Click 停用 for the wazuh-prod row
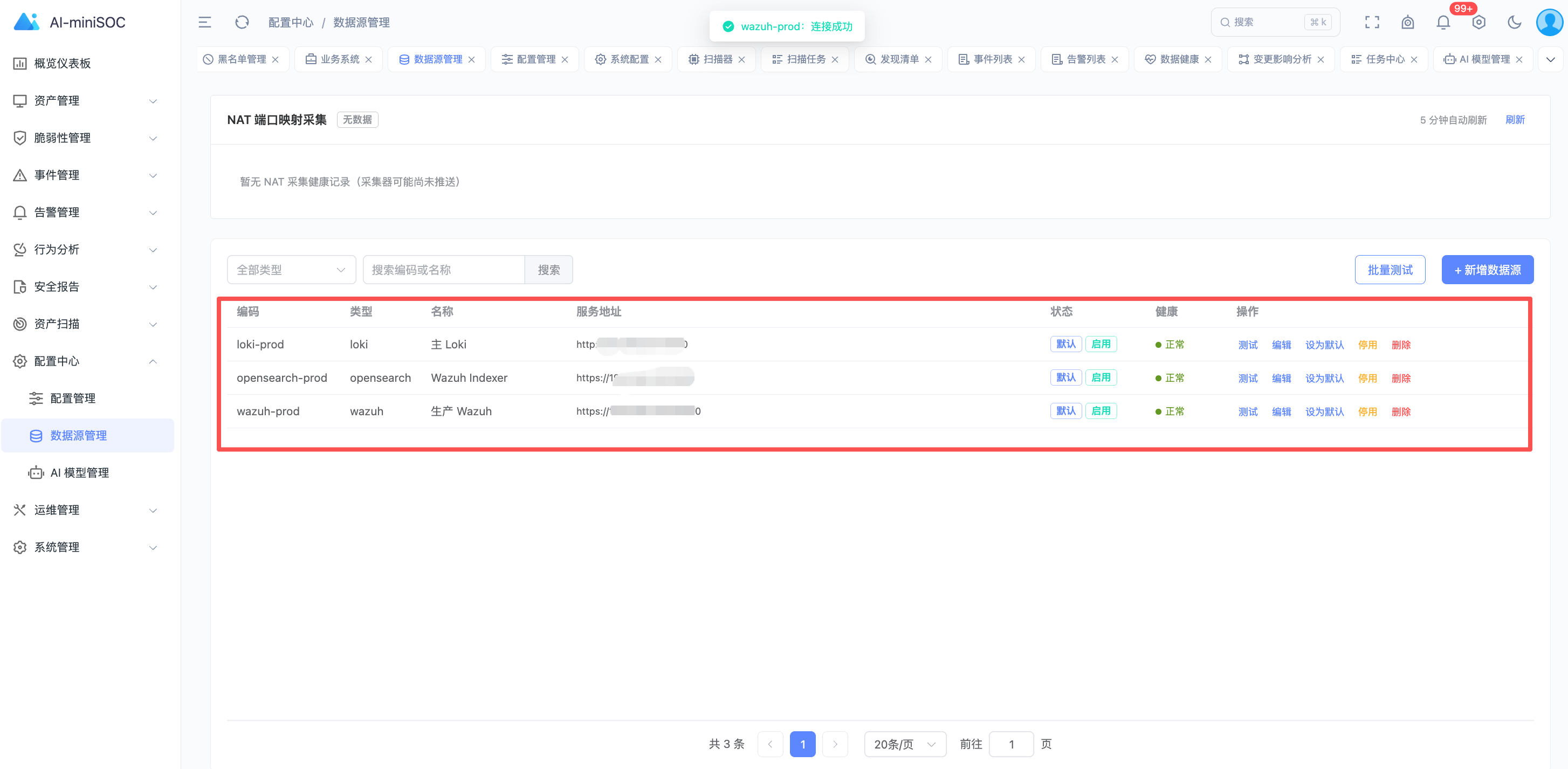This screenshot has width=1568, height=769. coord(1368,411)
